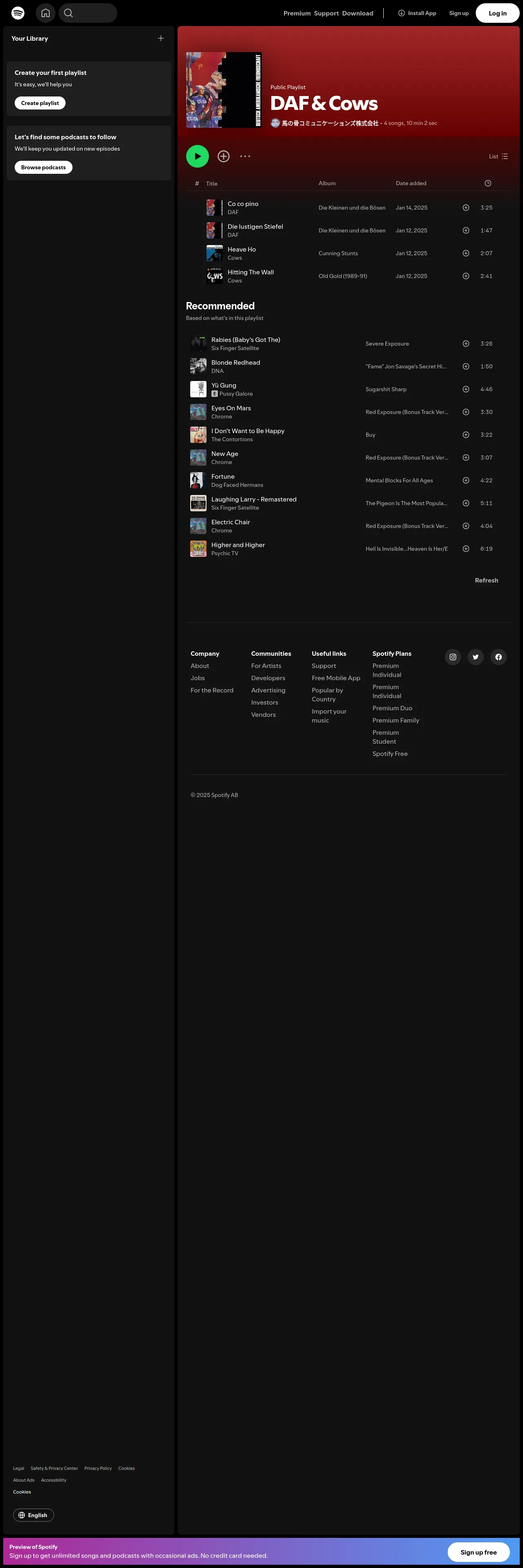Click Co co pino album thumbnail

click(x=214, y=208)
